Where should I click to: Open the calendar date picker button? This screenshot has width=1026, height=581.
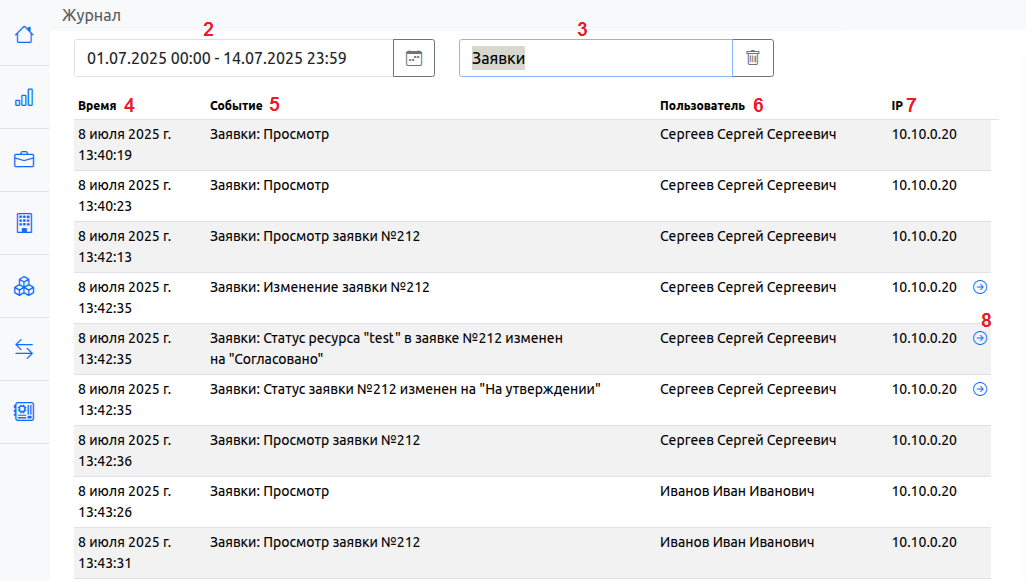tap(414, 58)
